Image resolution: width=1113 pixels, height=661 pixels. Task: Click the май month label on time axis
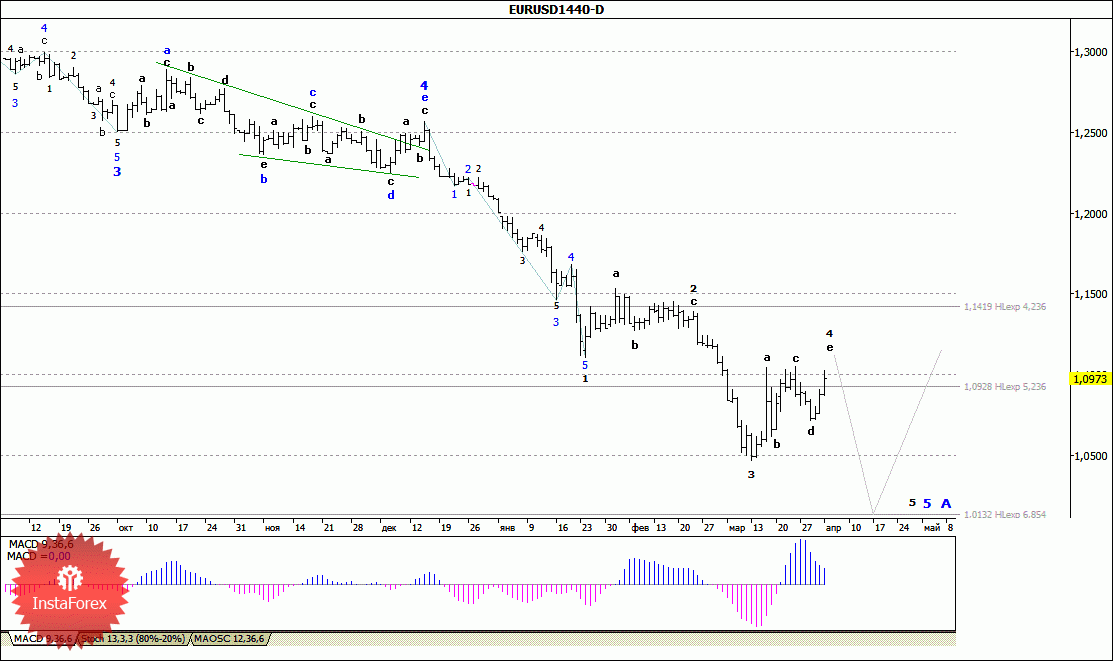coord(931,528)
